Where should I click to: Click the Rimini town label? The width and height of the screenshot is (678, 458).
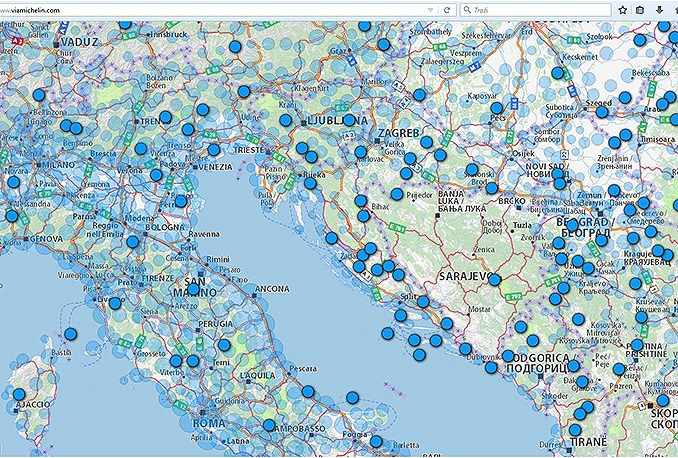[218, 259]
